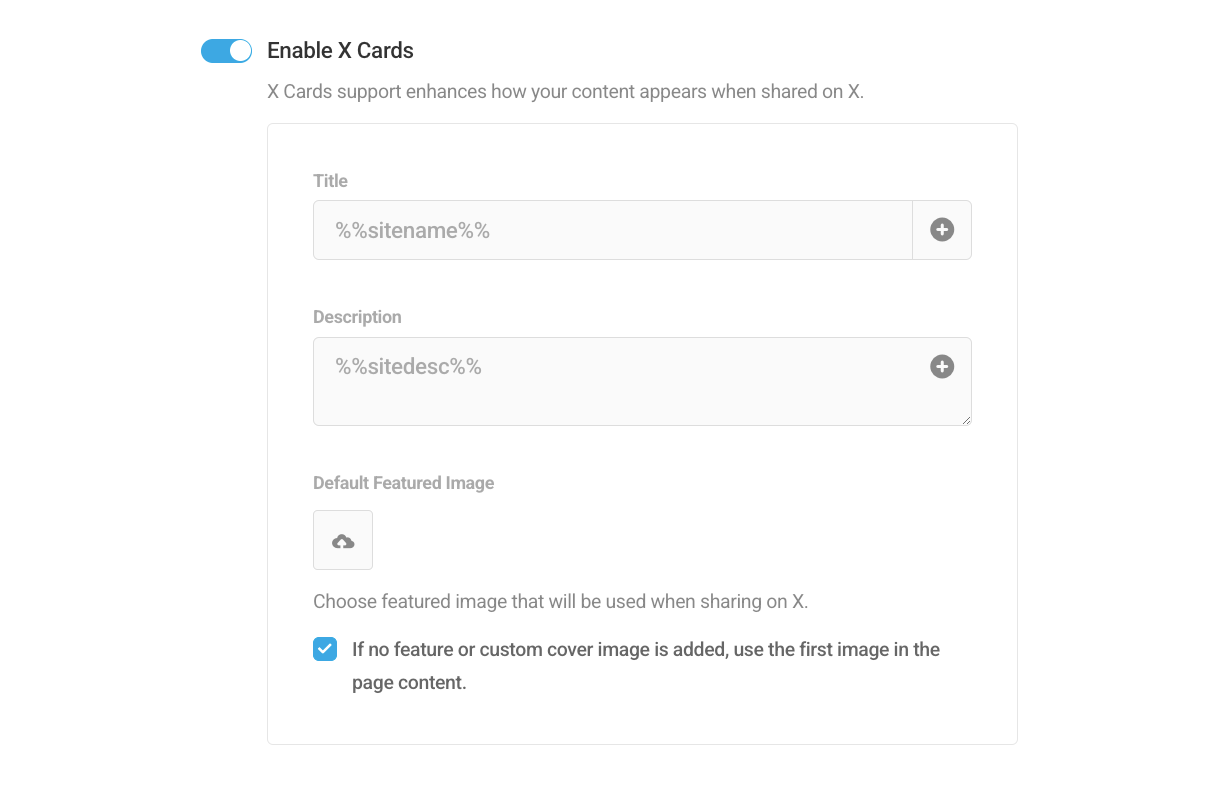Click the "Title" field label

[330, 181]
